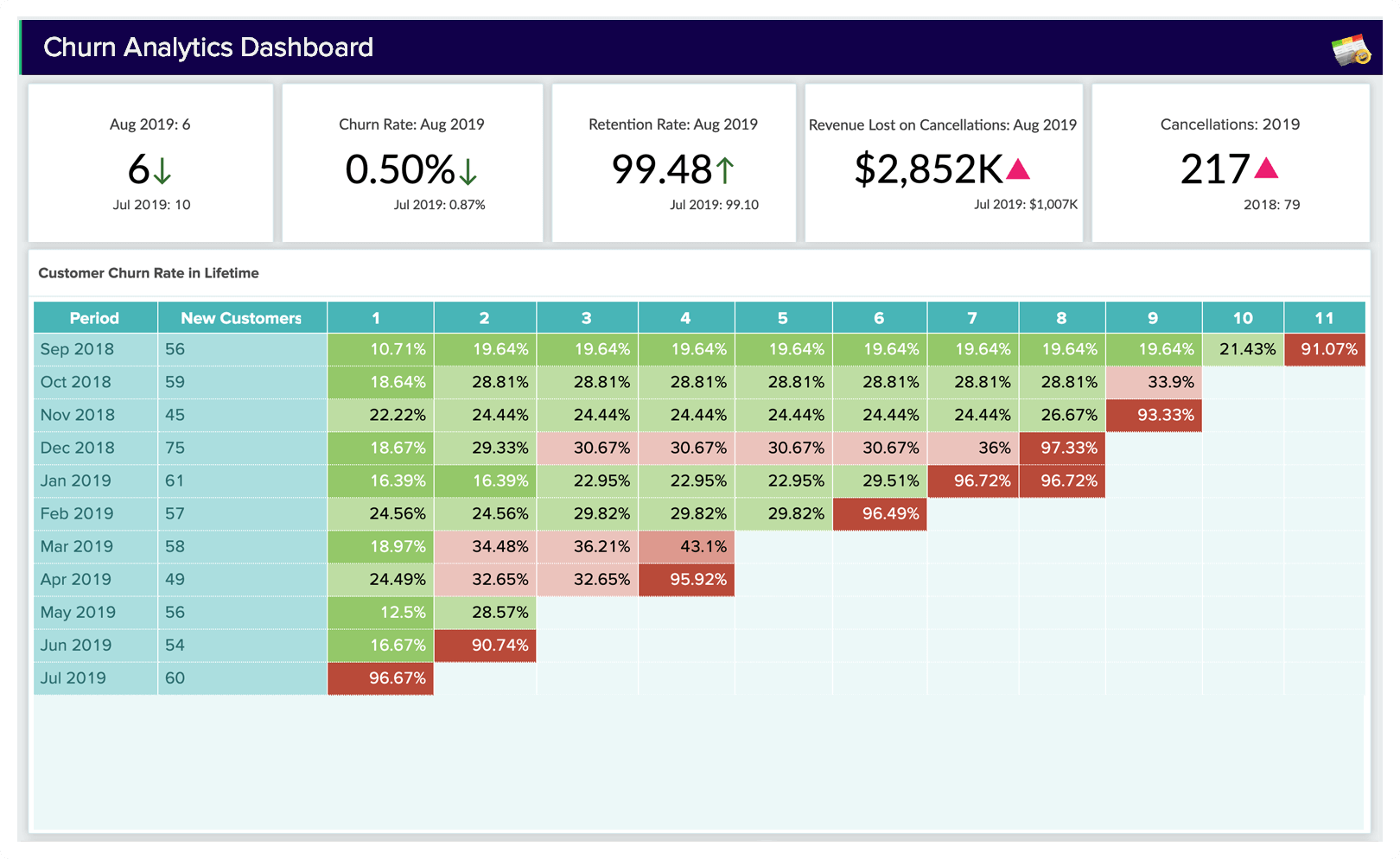Screen dimensions: 1400x859
Task: Click the pink triangle beside 217
Action: click(1266, 168)
